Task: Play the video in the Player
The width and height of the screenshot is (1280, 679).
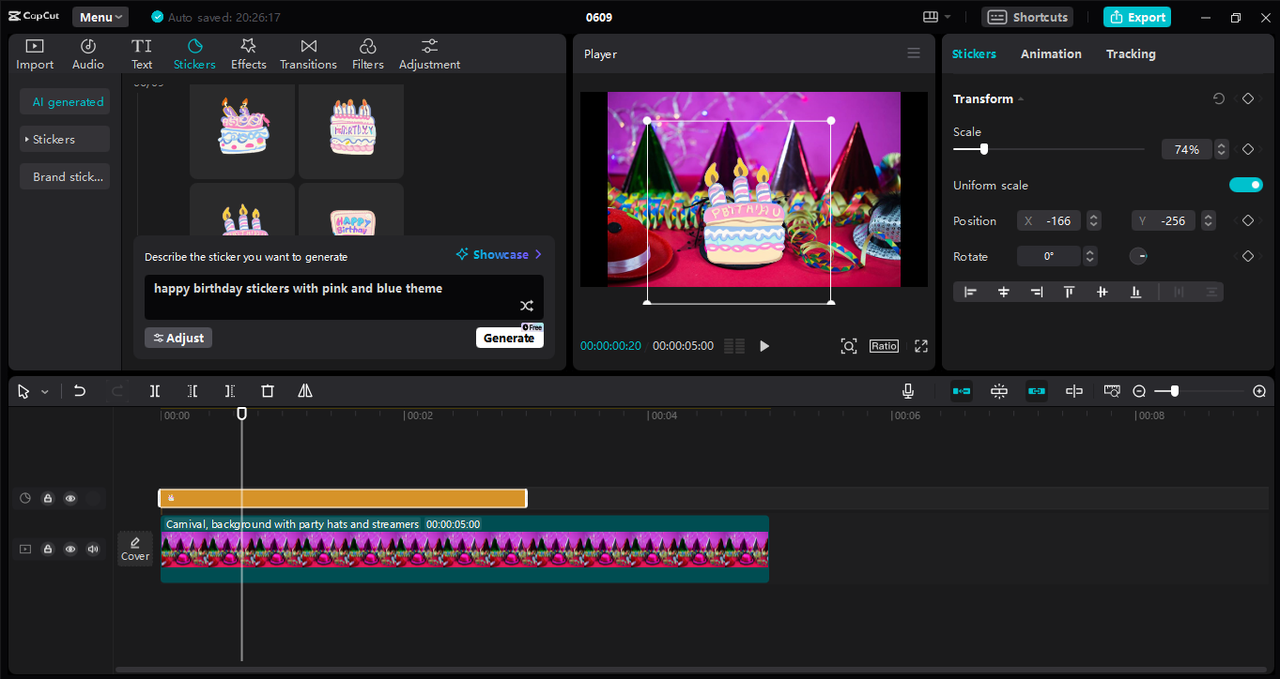Action: [x=764, y=346]
